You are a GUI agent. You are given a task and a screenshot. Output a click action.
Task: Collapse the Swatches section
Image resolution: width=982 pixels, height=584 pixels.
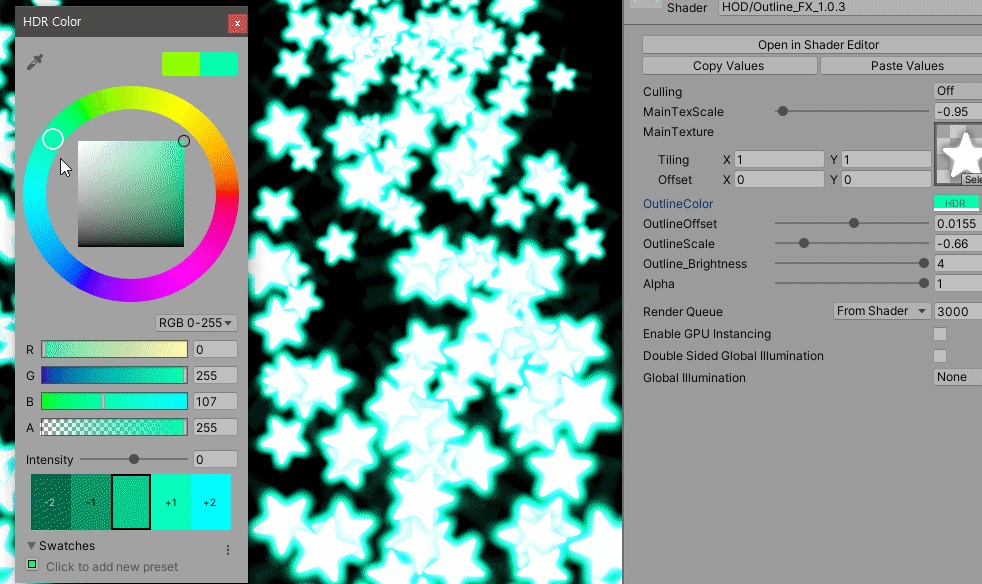[32, 545]
